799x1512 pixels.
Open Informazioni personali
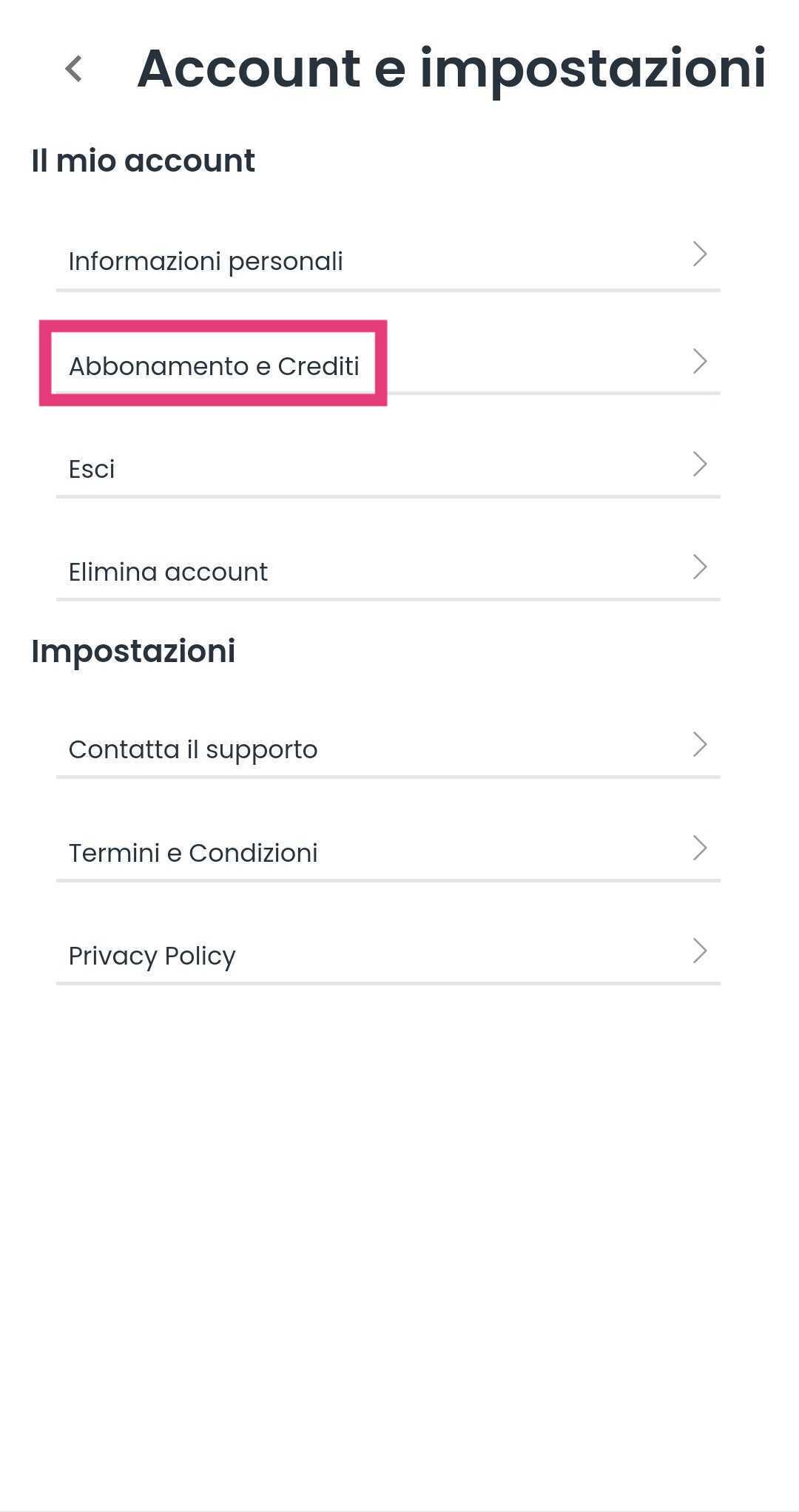[x=206, y=261]
